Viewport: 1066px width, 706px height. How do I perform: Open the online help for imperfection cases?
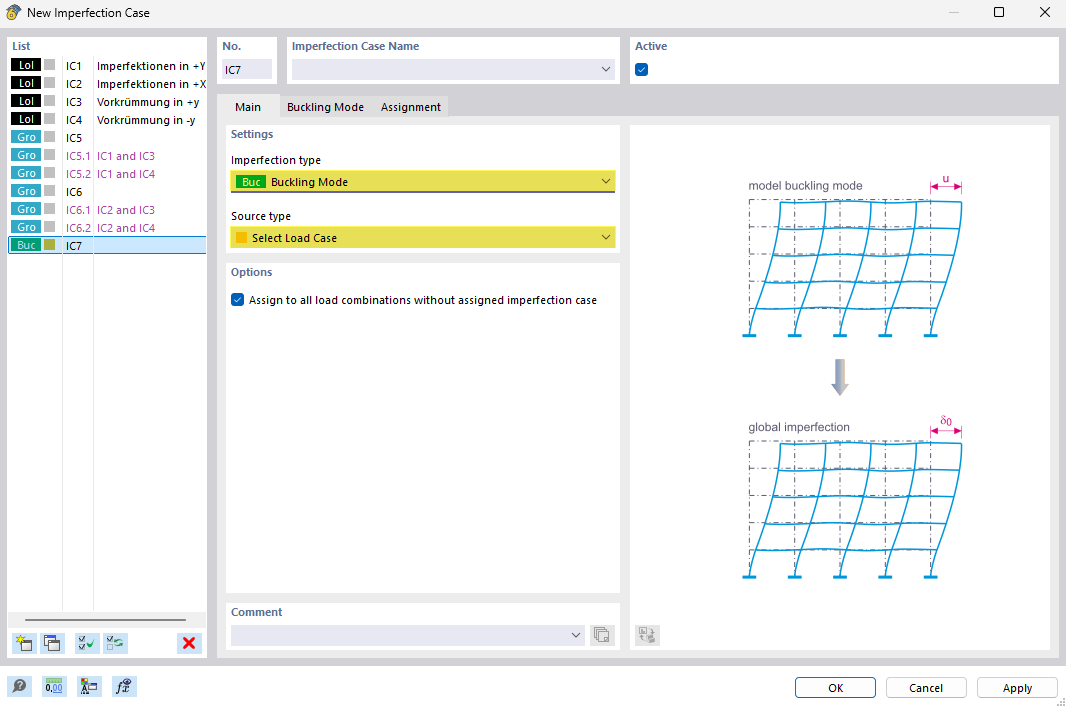point(20,686)
